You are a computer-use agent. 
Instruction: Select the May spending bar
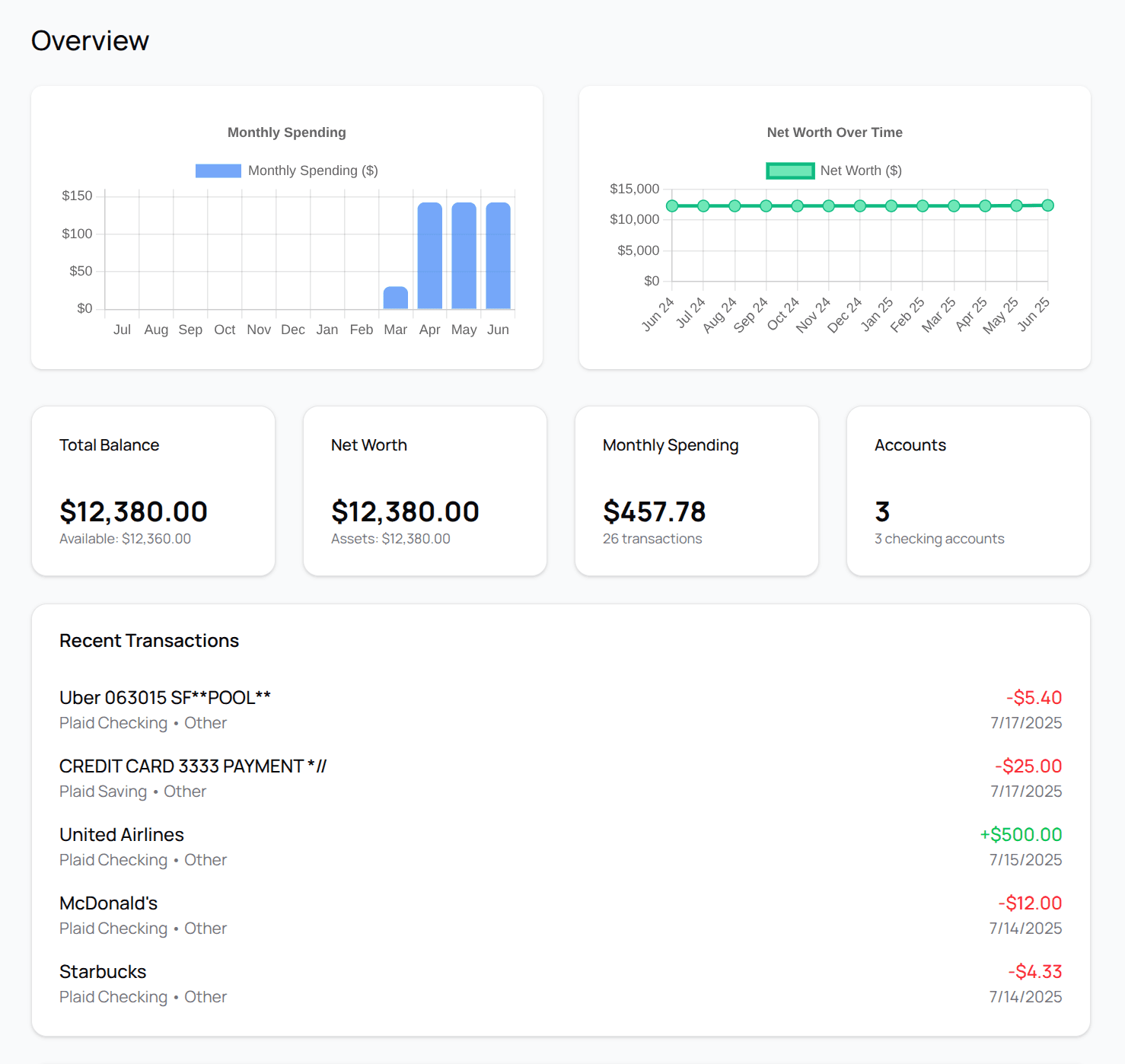(x=464, y=255)
